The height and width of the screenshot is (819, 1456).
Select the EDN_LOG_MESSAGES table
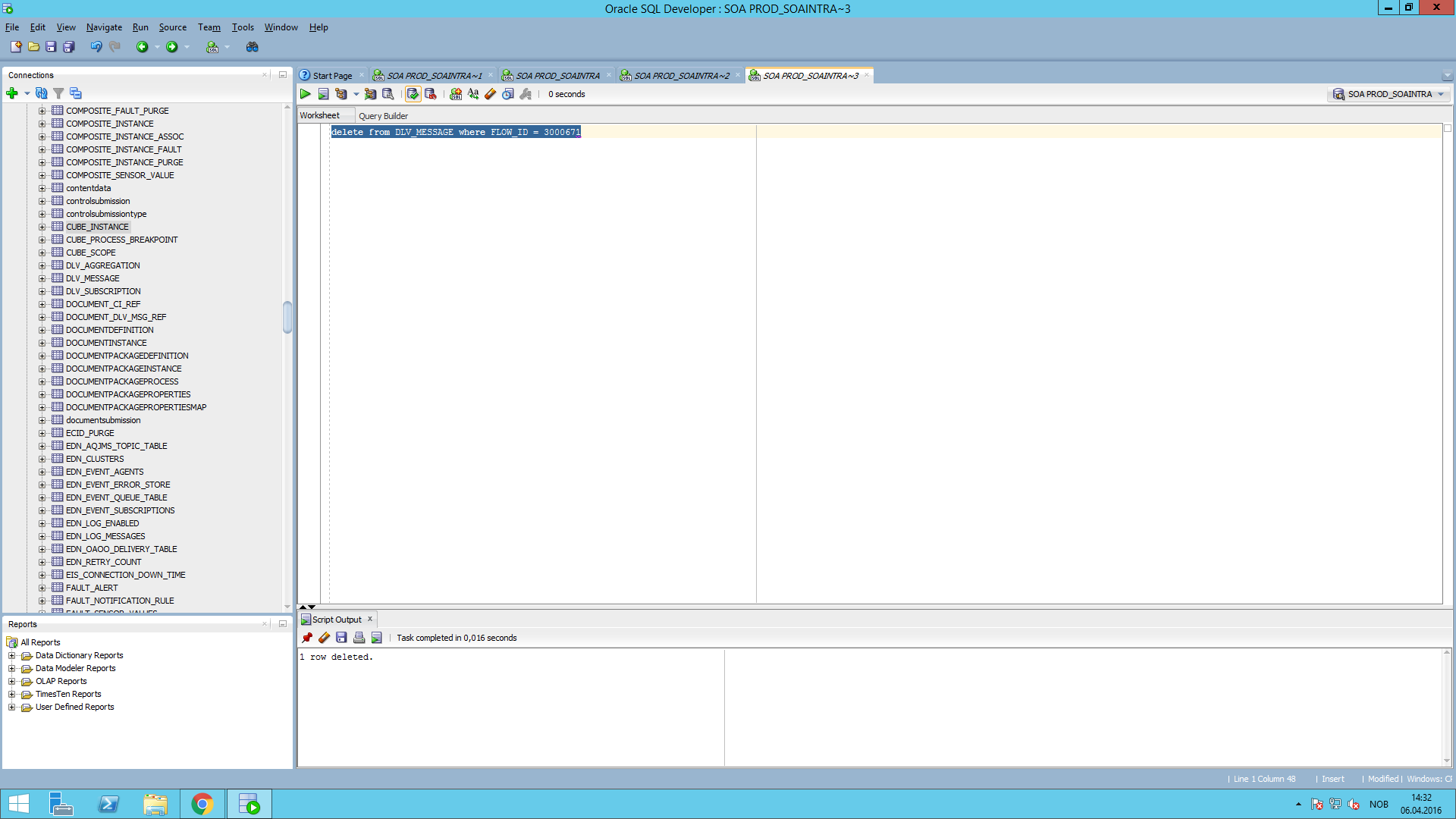(x=105, y=536)
